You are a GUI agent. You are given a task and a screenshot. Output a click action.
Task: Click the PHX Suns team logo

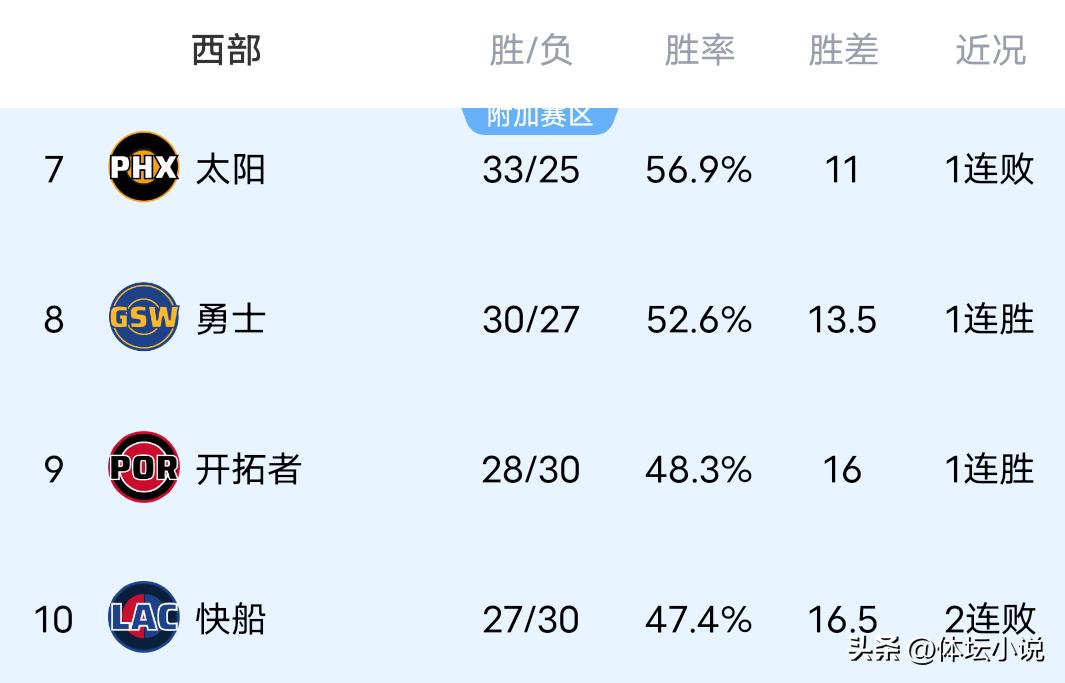pos(143,166)
